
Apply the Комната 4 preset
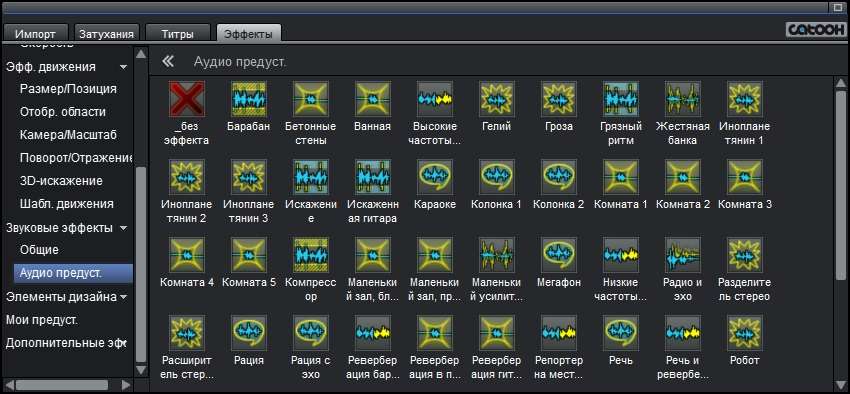coord(186,255)
